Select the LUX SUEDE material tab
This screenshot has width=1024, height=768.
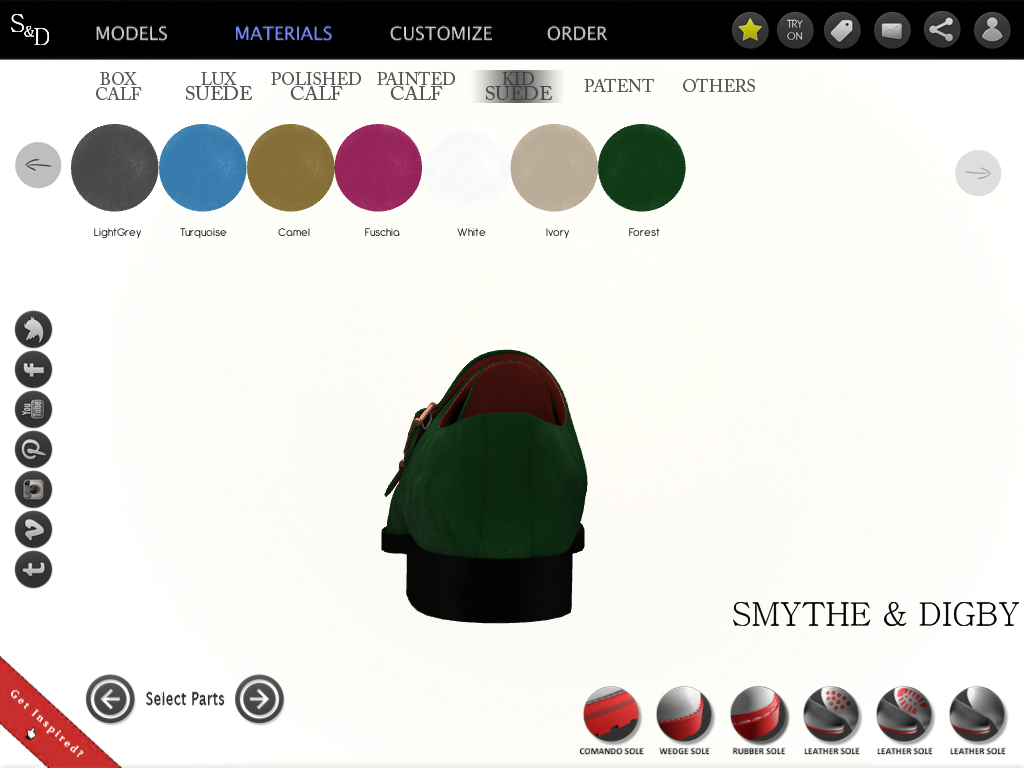218,86
